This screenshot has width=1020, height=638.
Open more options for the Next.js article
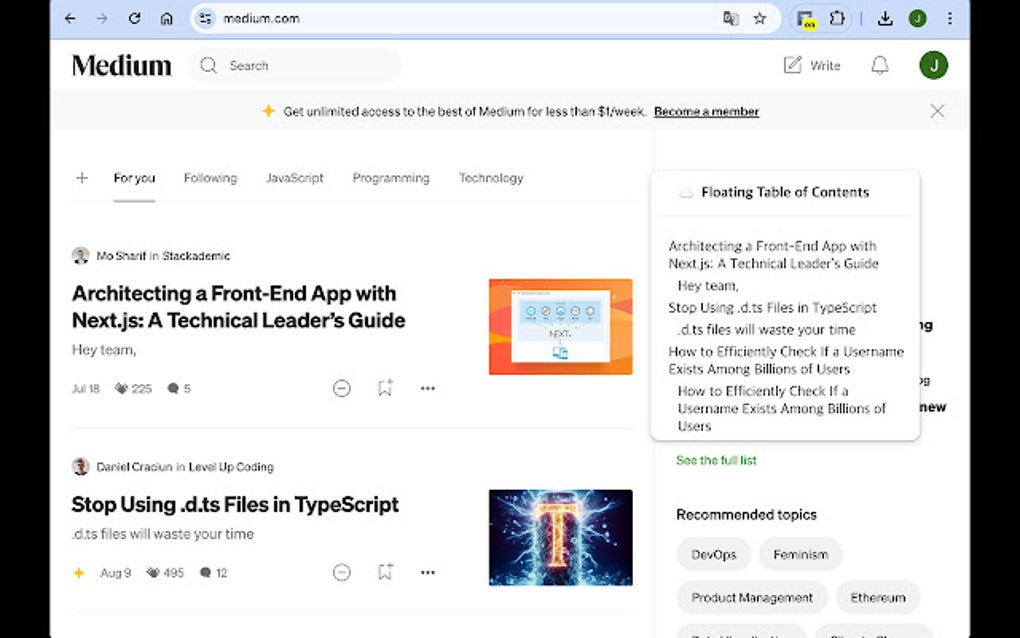coord(428,388)
